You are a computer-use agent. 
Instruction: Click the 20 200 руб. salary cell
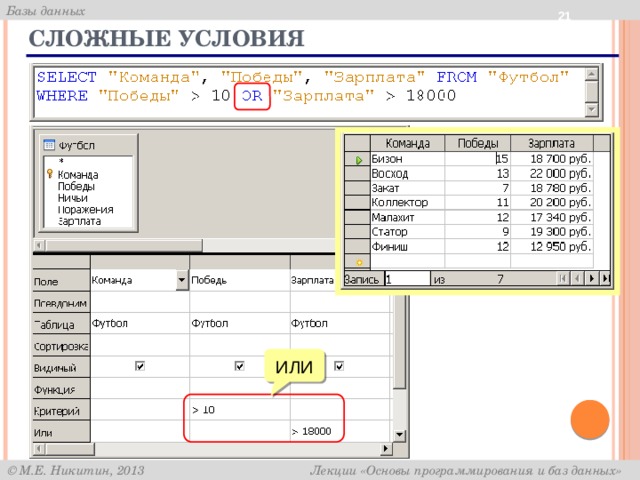point(551,202)
